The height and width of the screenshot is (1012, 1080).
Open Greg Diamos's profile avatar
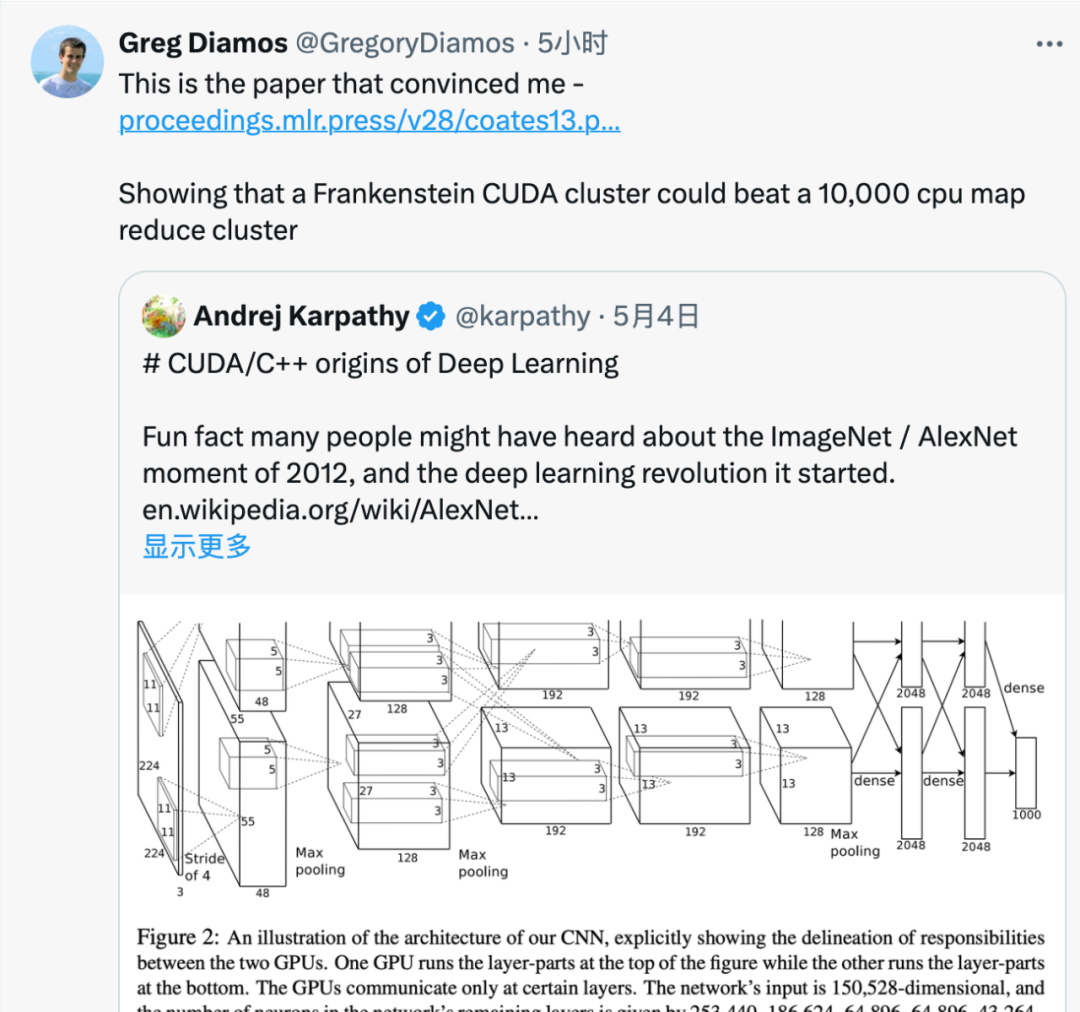point(67,61)
